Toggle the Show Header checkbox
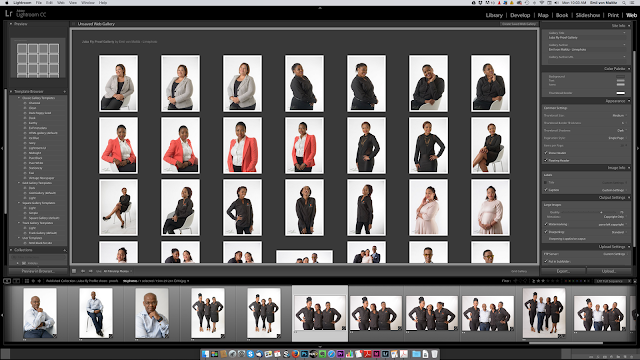This screenshot has width=640, height=360. click(546, 153)
